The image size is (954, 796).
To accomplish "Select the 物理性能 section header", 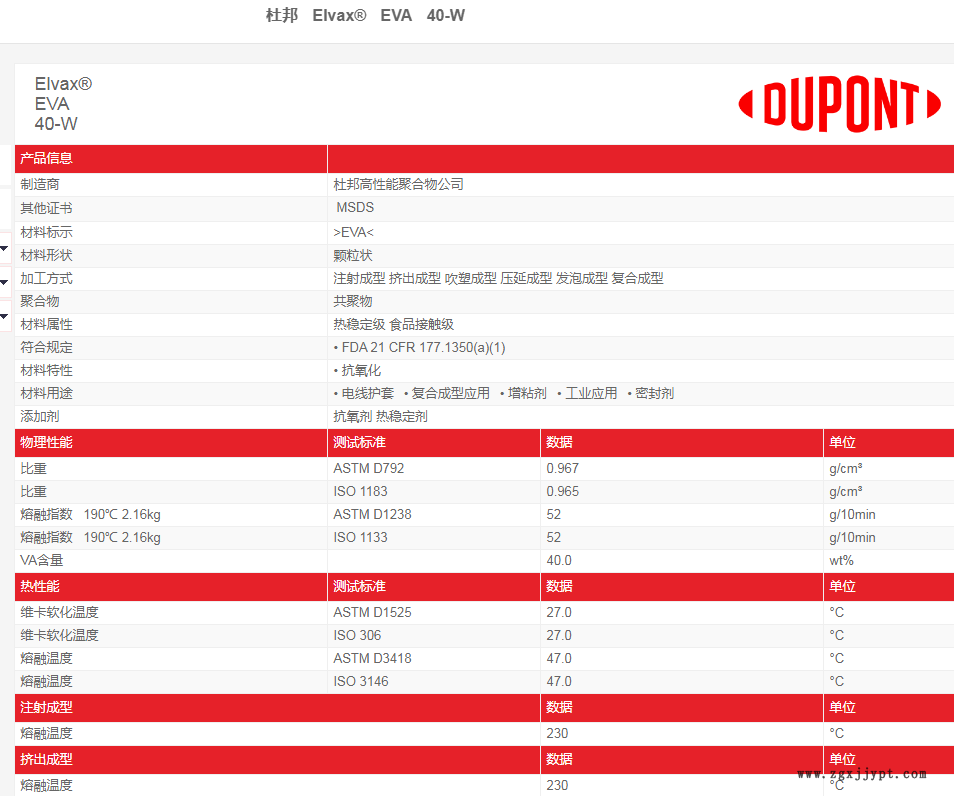I will tap(47, 443).
